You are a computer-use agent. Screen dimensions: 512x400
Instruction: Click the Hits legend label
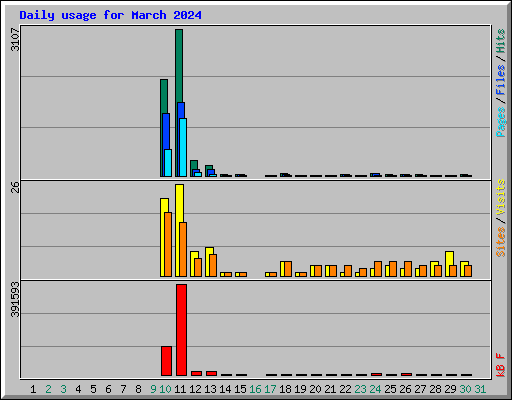tap(501, 41)
